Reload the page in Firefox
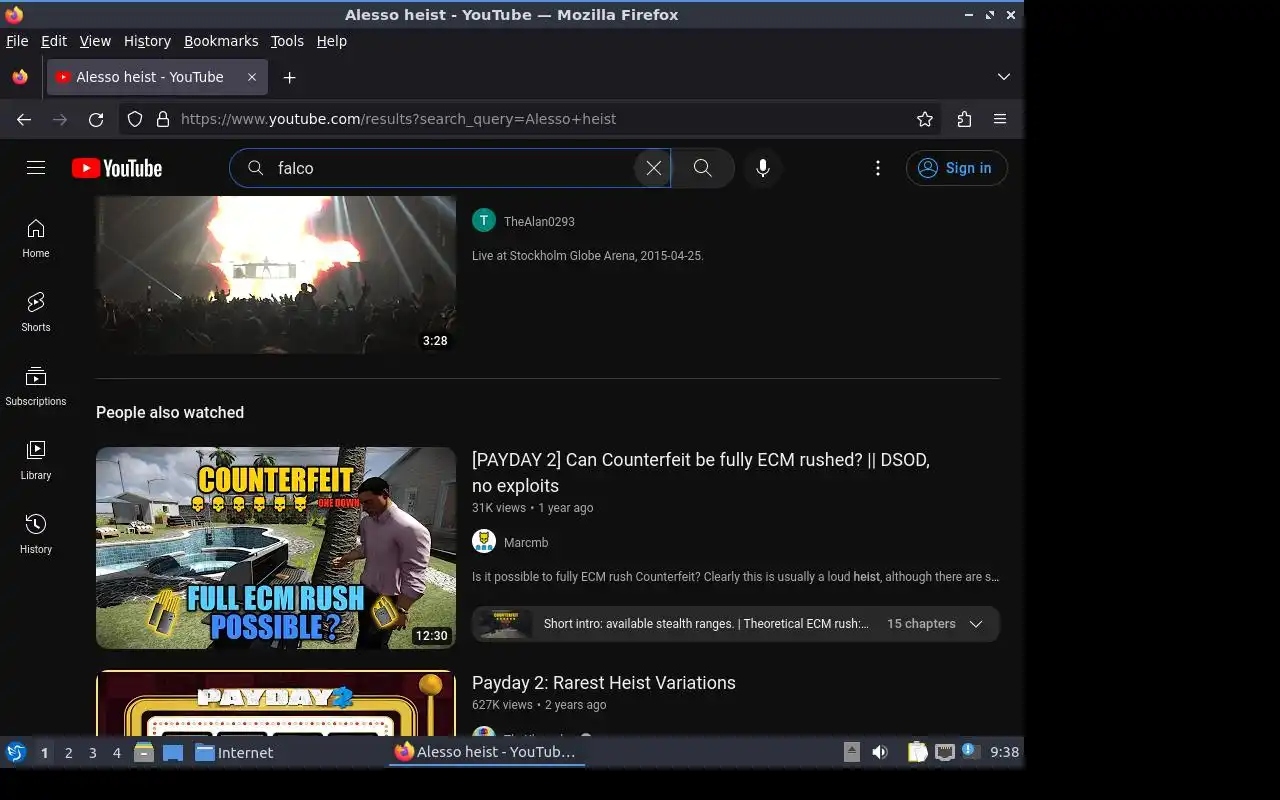Image resolution: width=1280 pixels, height=800 pixels. tap(96, 119)
